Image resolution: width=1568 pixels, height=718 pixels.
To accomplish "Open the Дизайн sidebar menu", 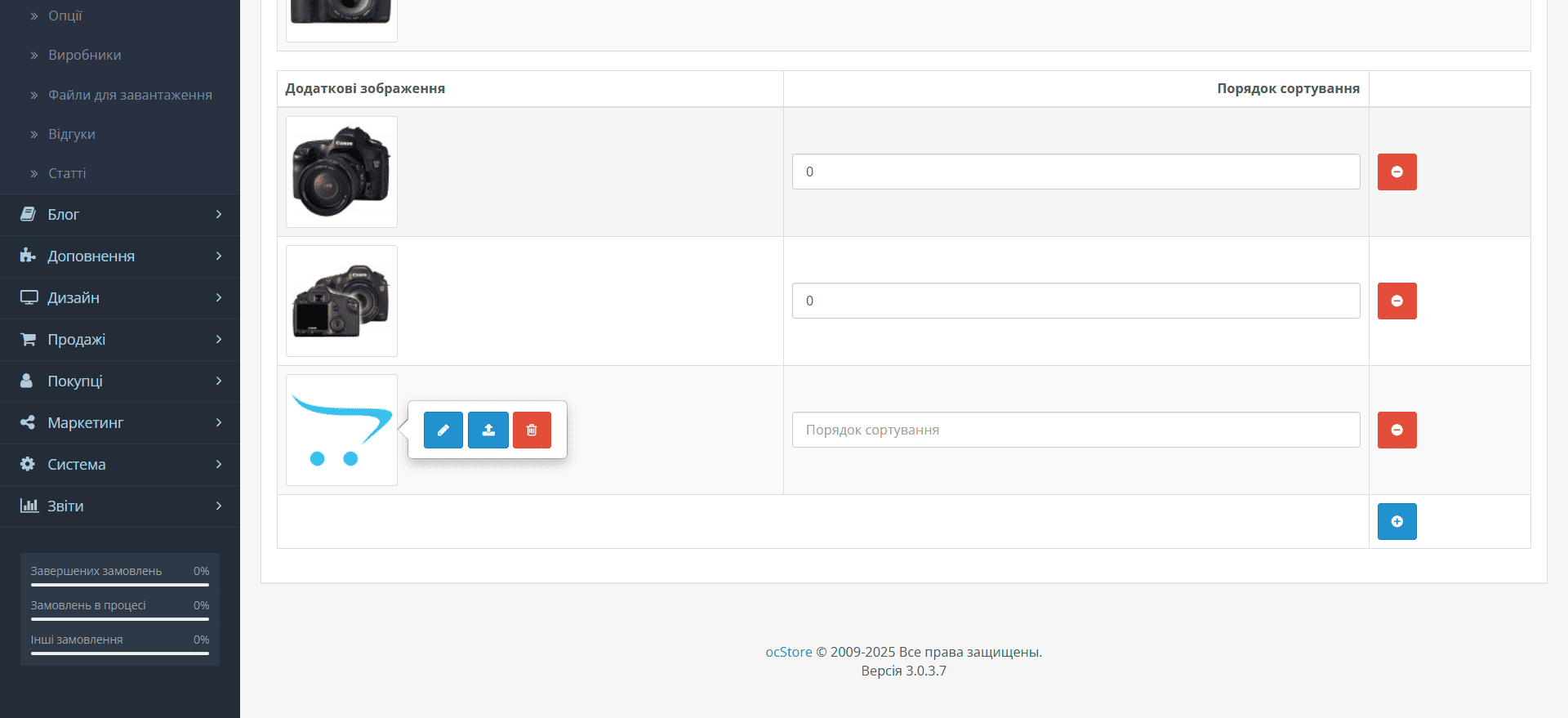I will (x=120, y=297).
